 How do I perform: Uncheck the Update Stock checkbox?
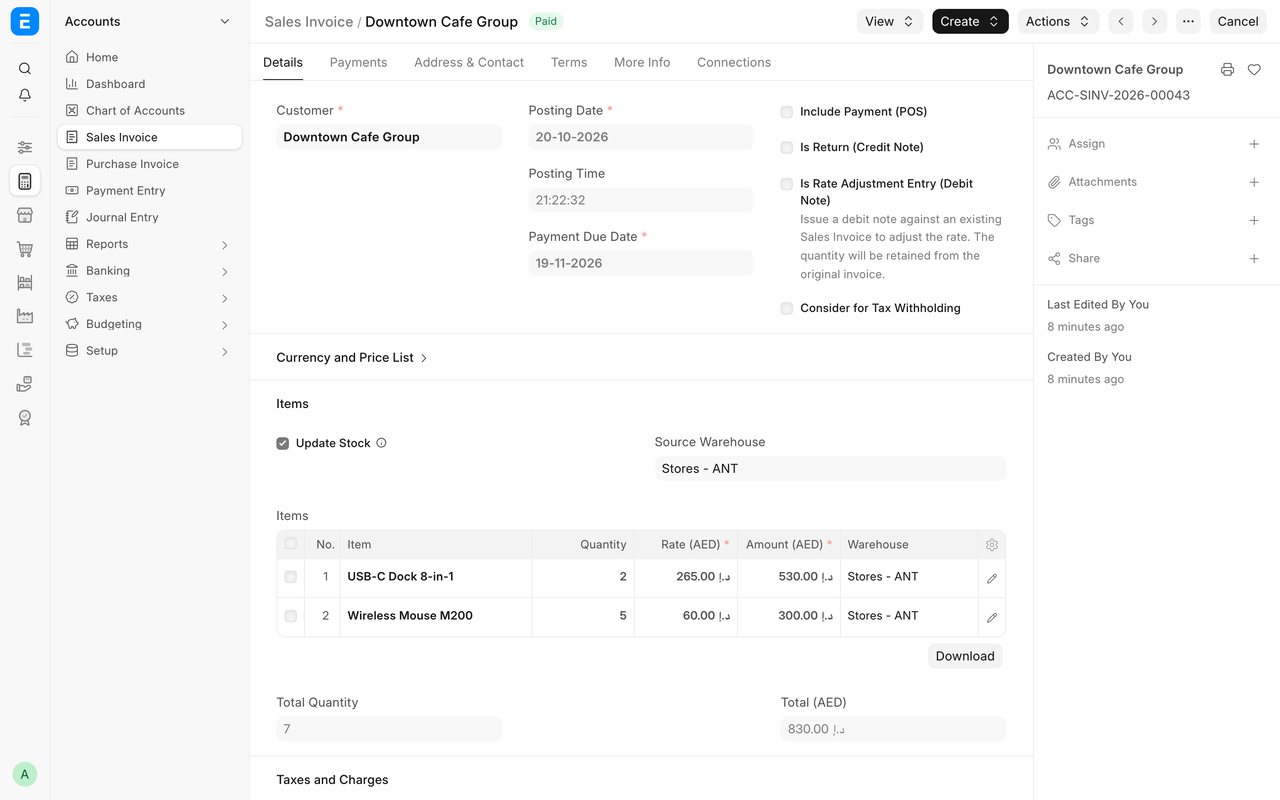click(x=283, y=443)
